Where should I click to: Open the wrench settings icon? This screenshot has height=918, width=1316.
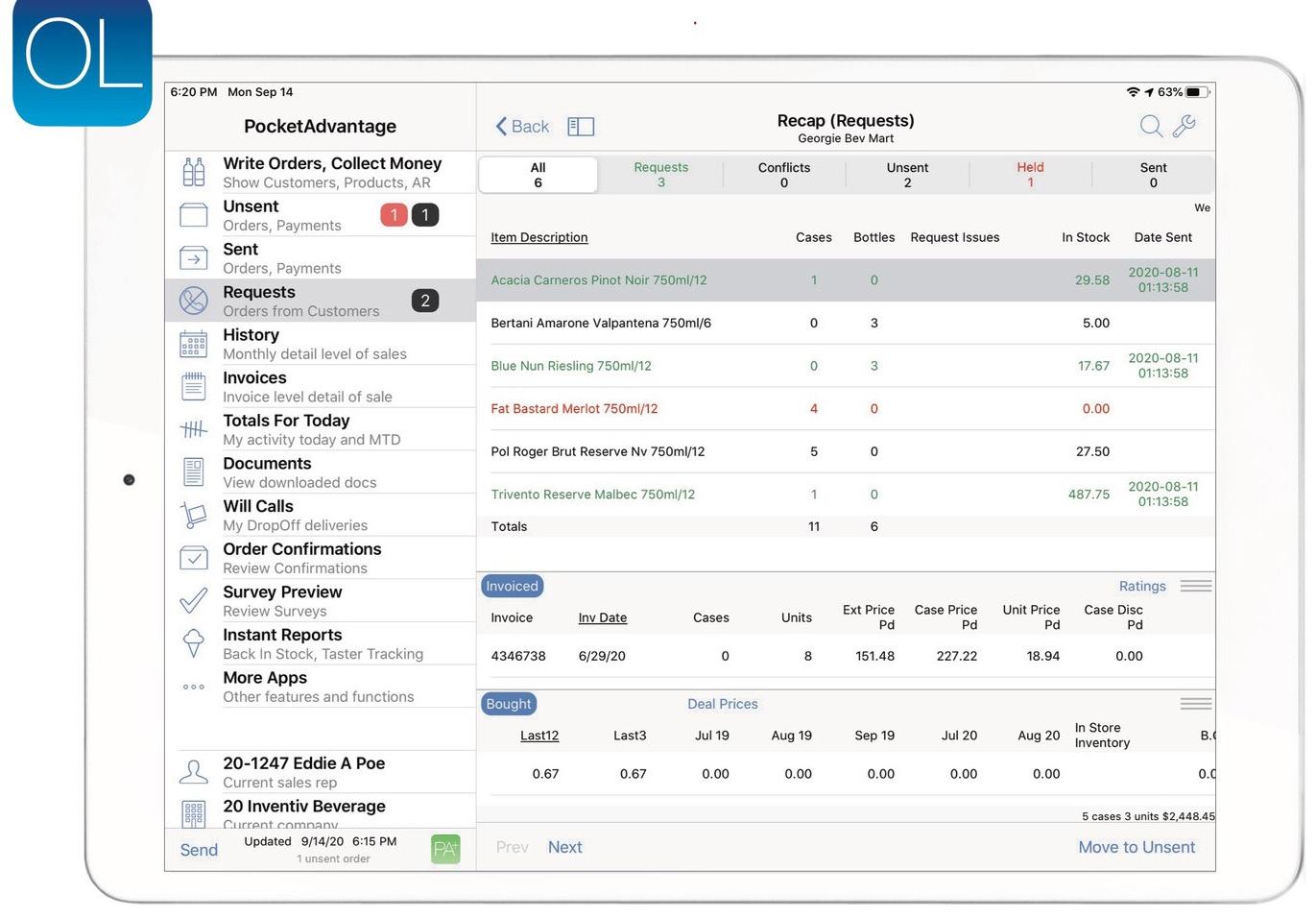(x=1184, y=126)
